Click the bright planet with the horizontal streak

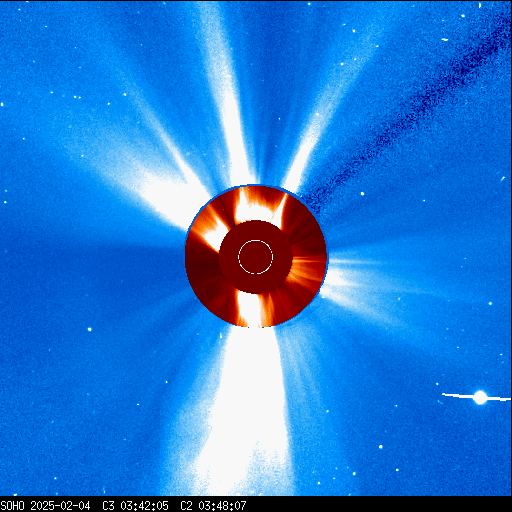480,397
